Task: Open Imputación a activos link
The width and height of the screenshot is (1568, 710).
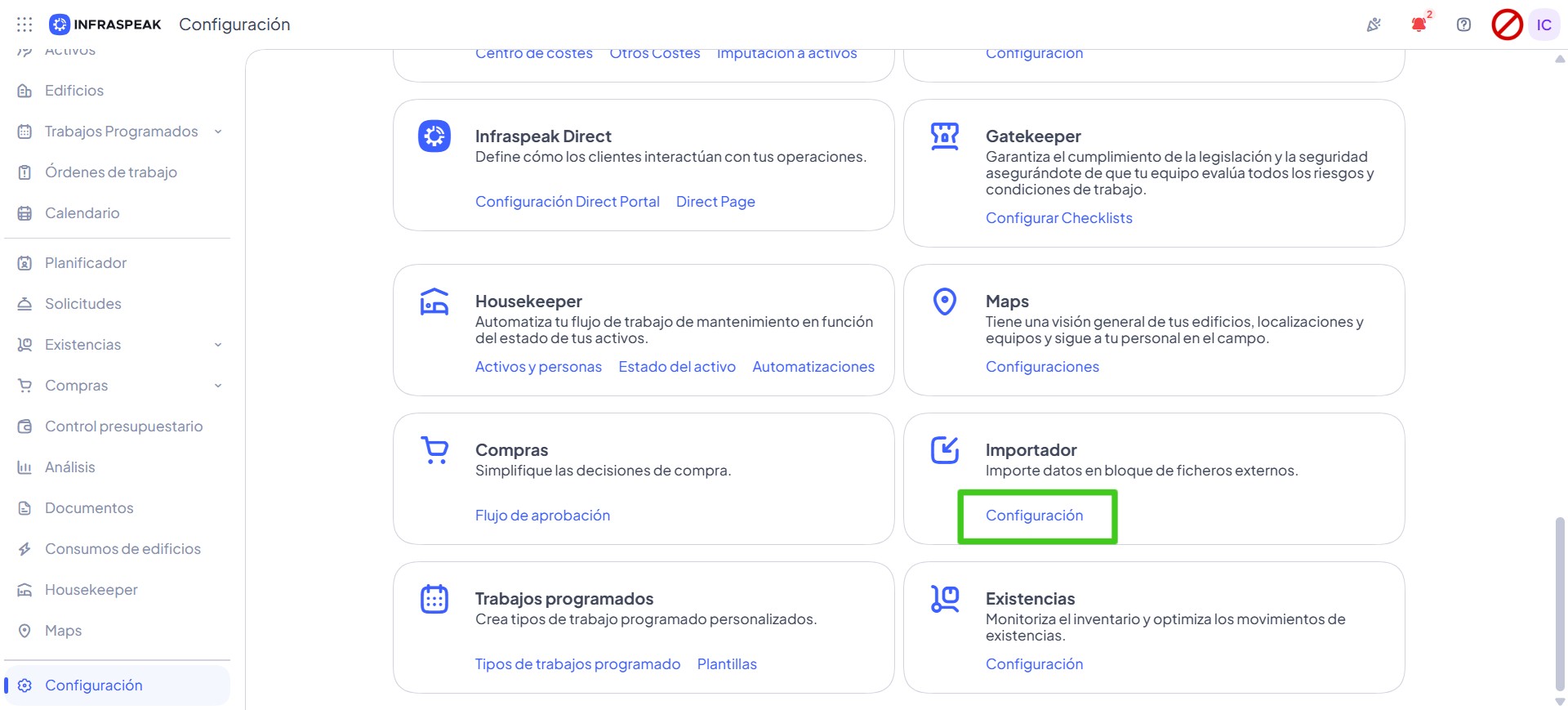Action: tap(787, 54)
